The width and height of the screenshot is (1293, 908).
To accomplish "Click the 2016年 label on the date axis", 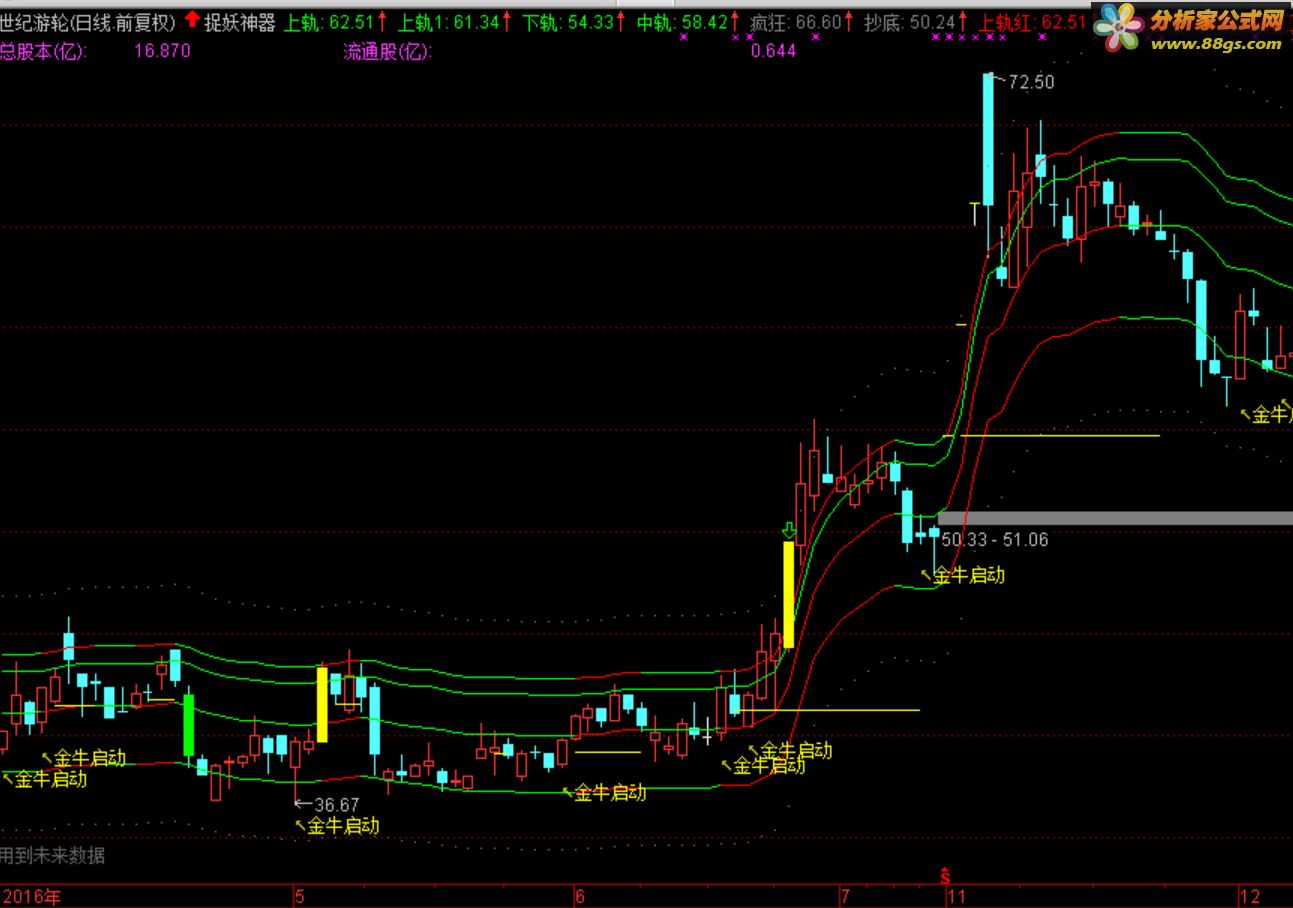I will click(32, 897).
